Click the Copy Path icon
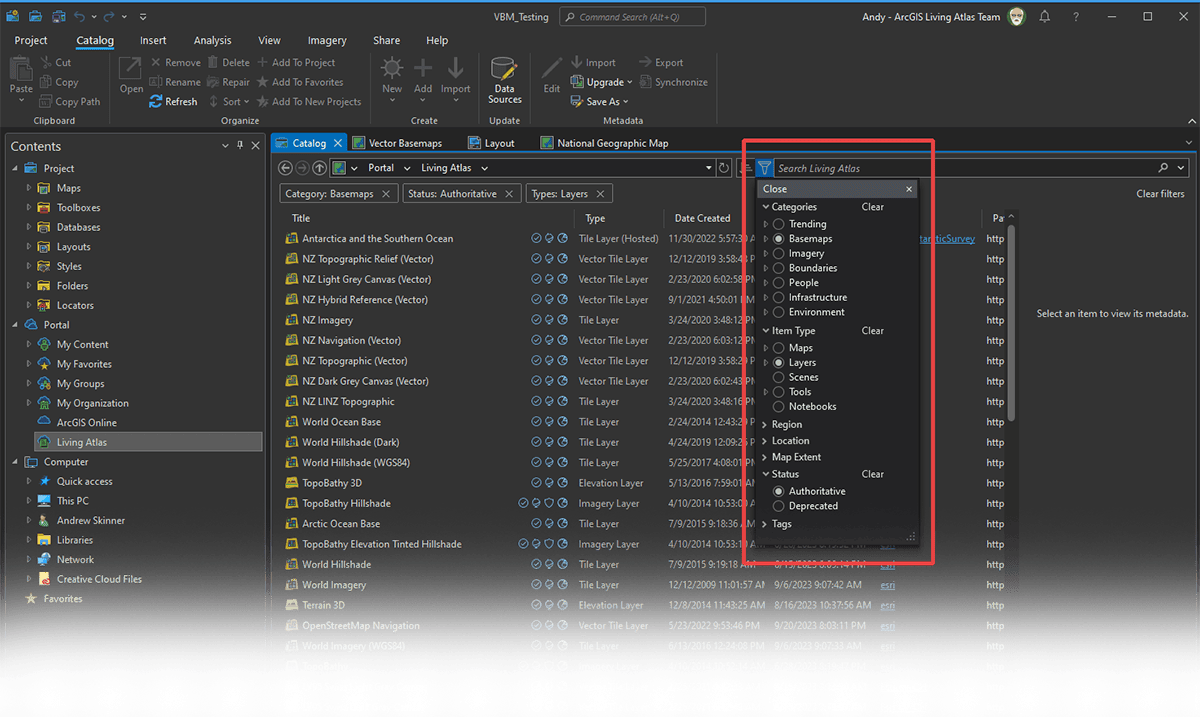 46,101
